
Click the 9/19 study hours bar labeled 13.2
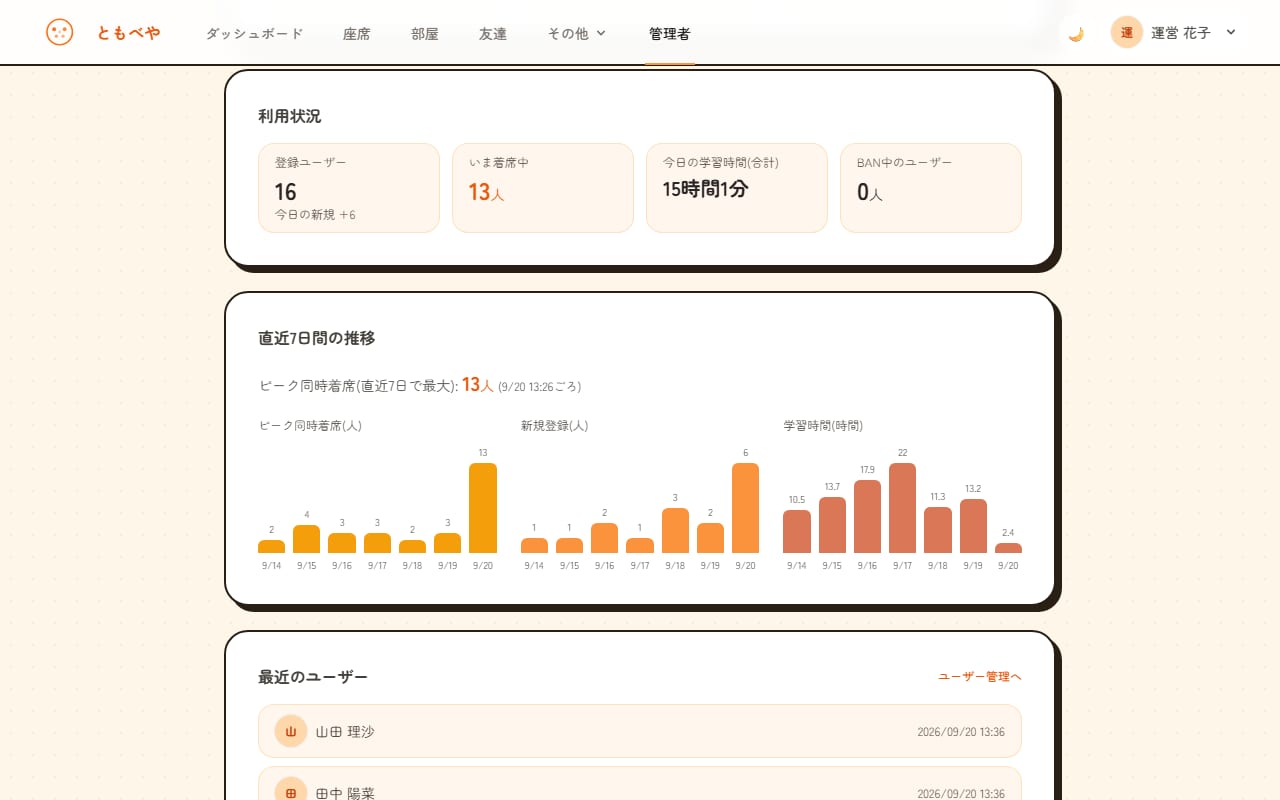pos(973,526)
